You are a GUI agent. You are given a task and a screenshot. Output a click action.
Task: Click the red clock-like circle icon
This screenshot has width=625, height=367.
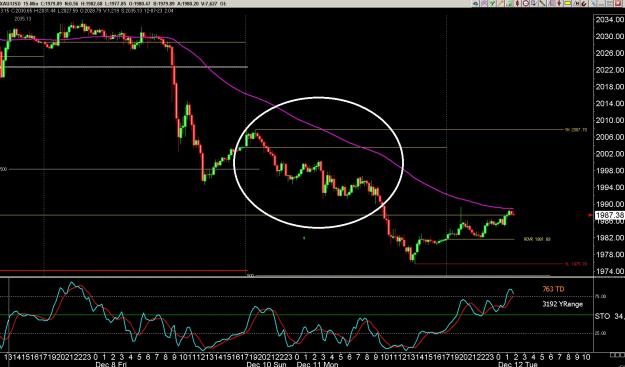tap(526, 4)
